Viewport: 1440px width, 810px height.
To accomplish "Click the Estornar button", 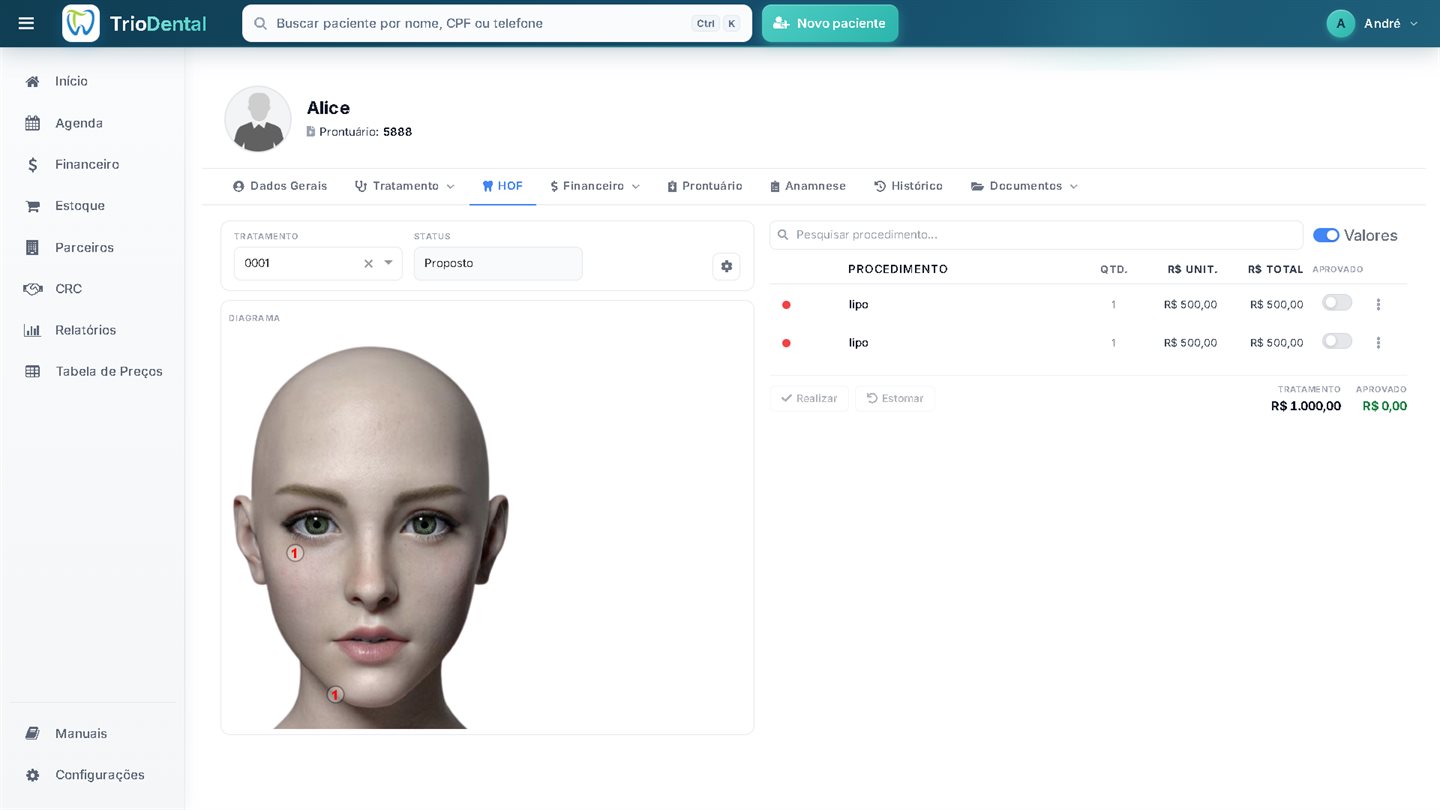I will pos(895,398).
